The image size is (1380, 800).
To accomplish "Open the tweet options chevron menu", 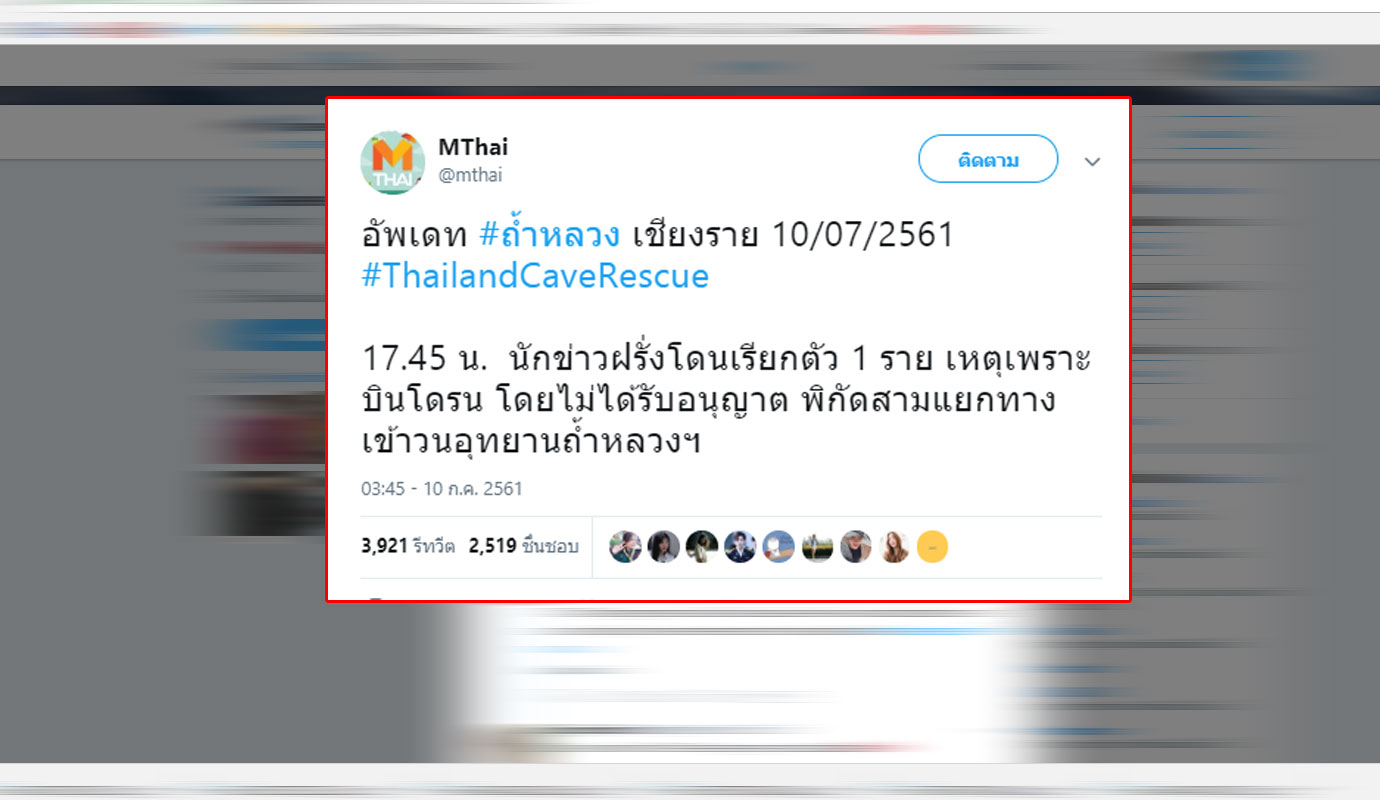I will pos(1093,161).
